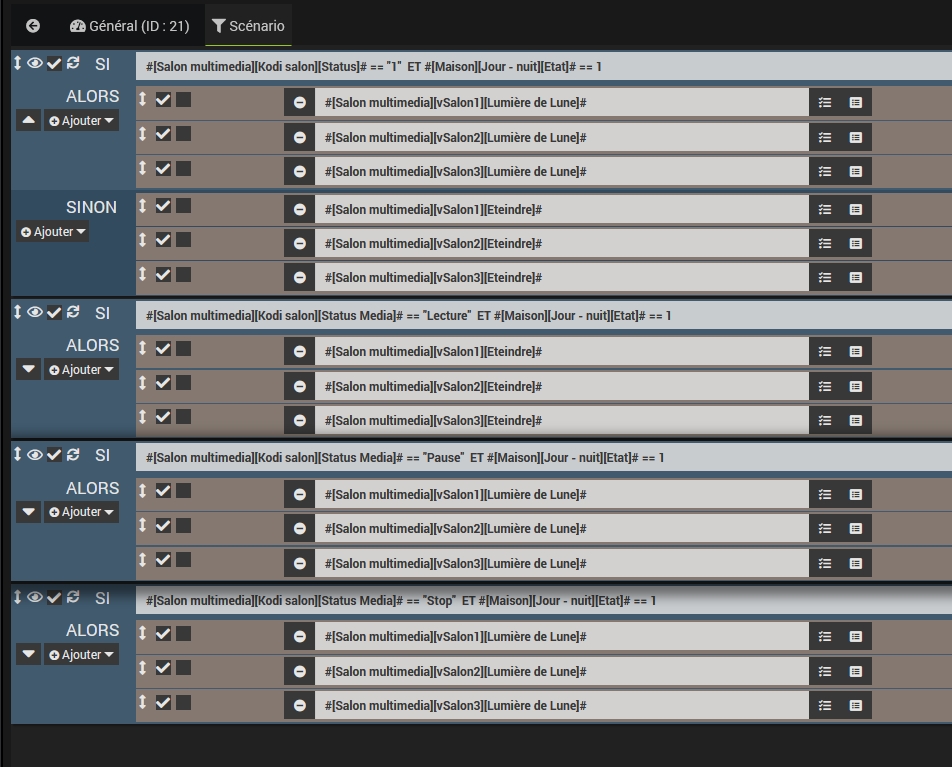Open action selector for Stop vSalon3 Lumière de Lune

click(824, 706)
